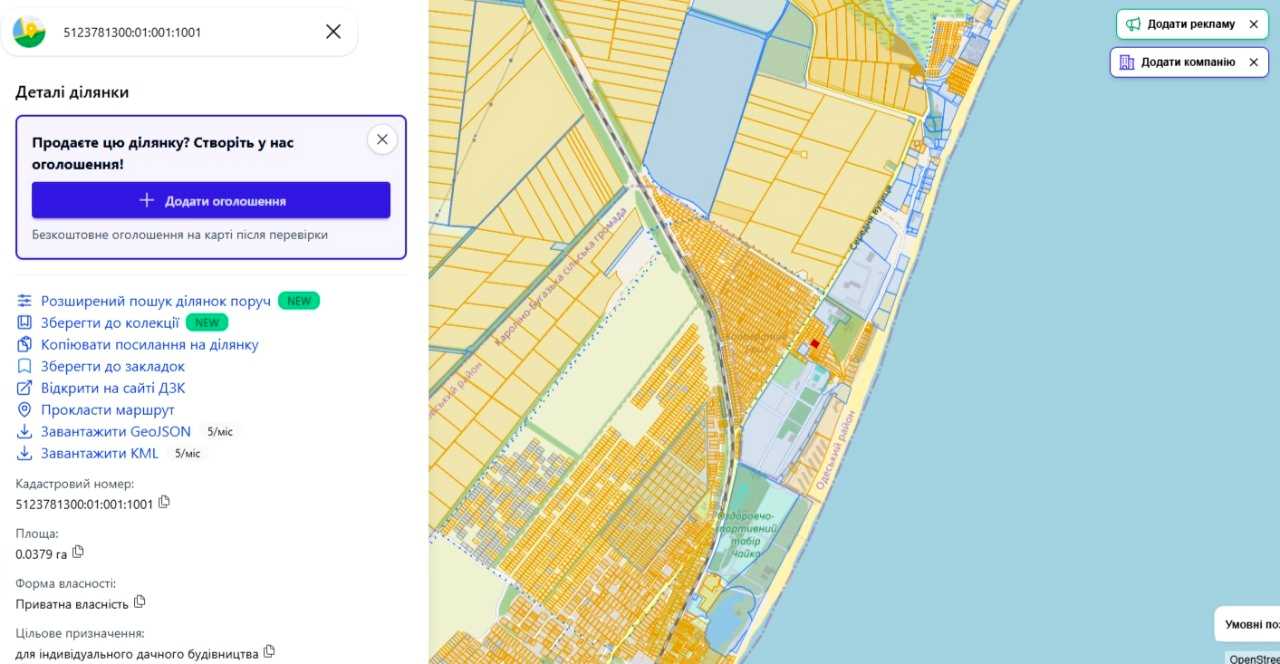Click the OpenStreetMap attribution link

pos(1254,658)
